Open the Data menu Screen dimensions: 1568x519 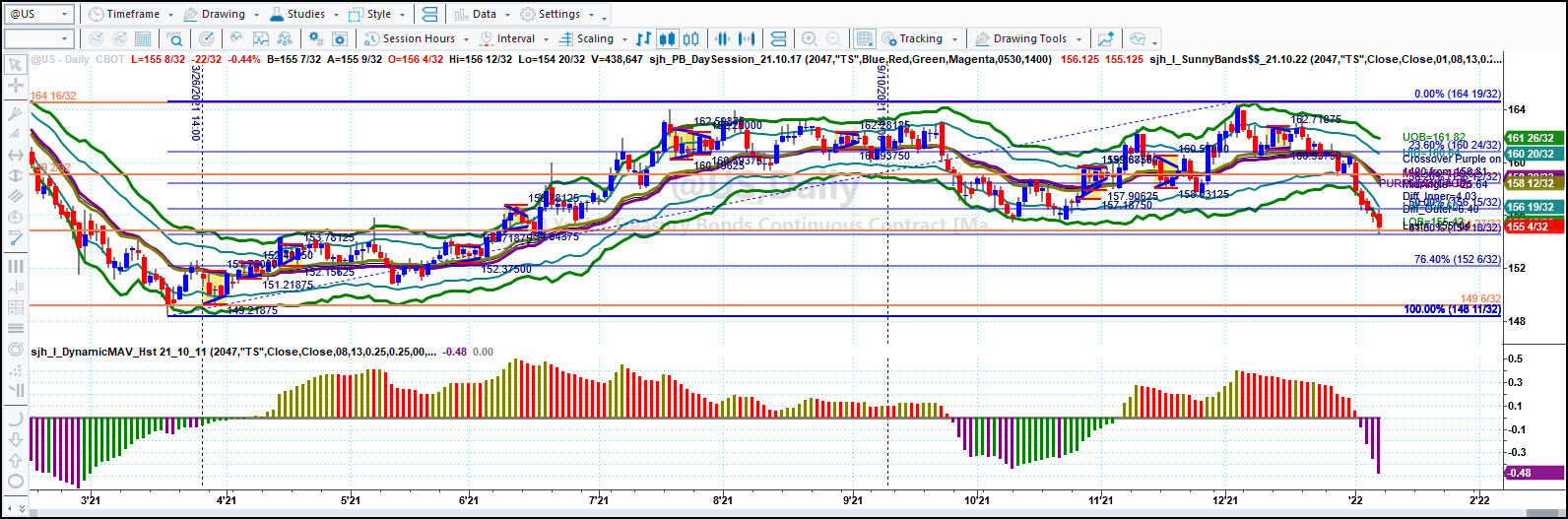[484, 14]
